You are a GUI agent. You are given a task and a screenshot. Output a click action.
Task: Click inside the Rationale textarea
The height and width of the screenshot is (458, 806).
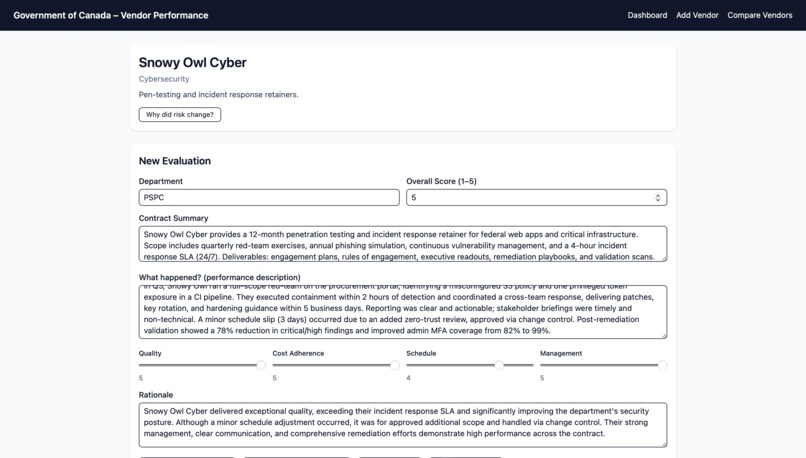click(403, 425)
